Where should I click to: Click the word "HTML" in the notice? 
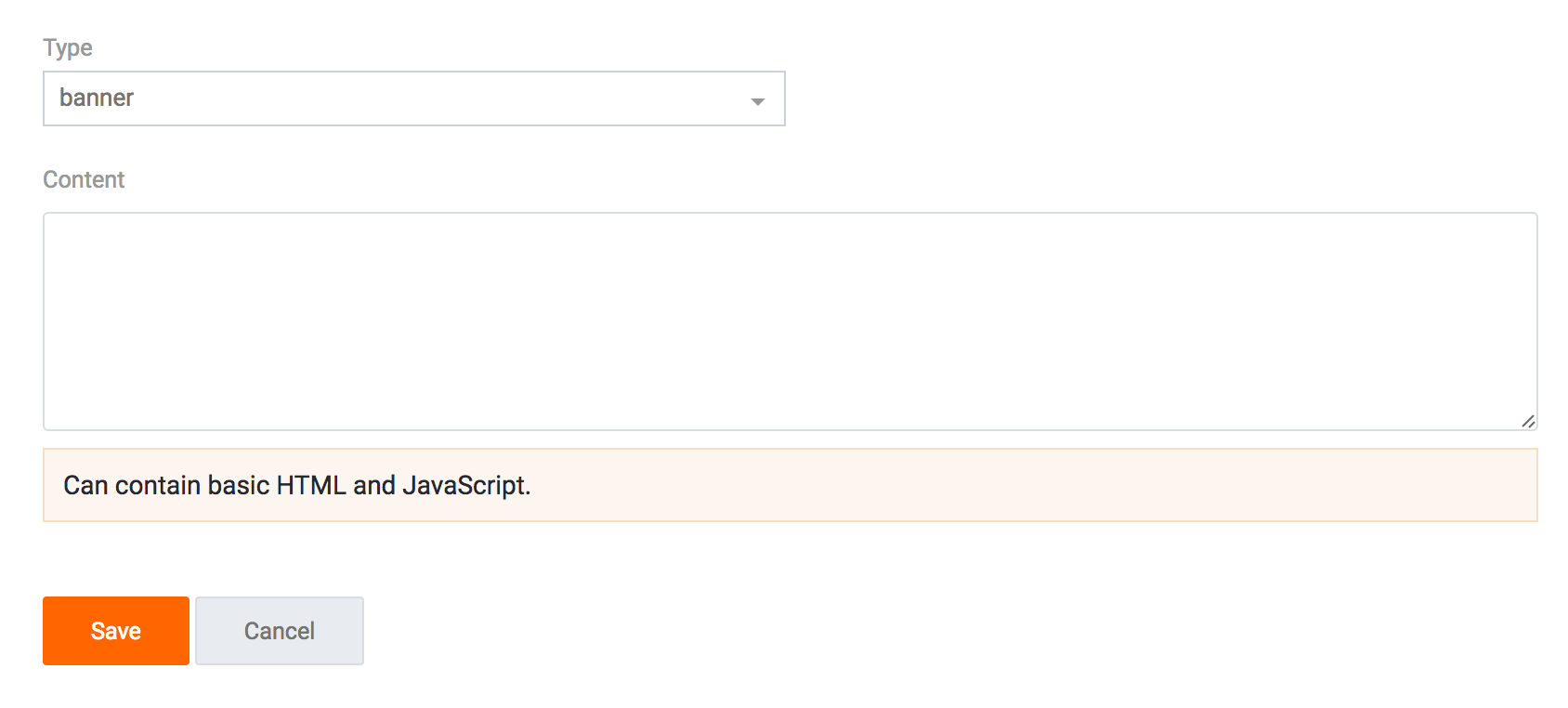(x=311, y=485)
